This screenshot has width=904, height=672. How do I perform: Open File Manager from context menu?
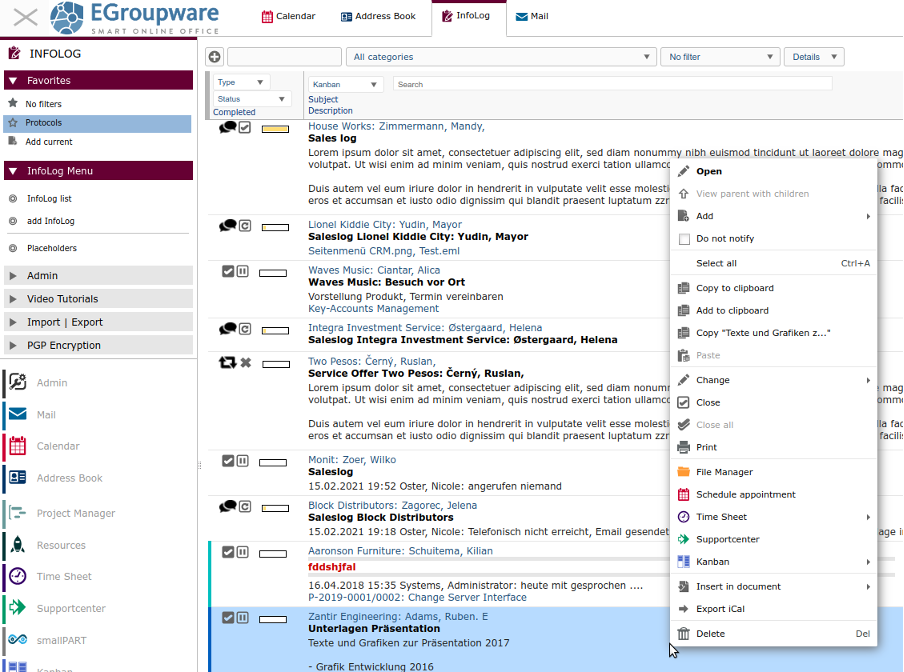pos(724,472)
